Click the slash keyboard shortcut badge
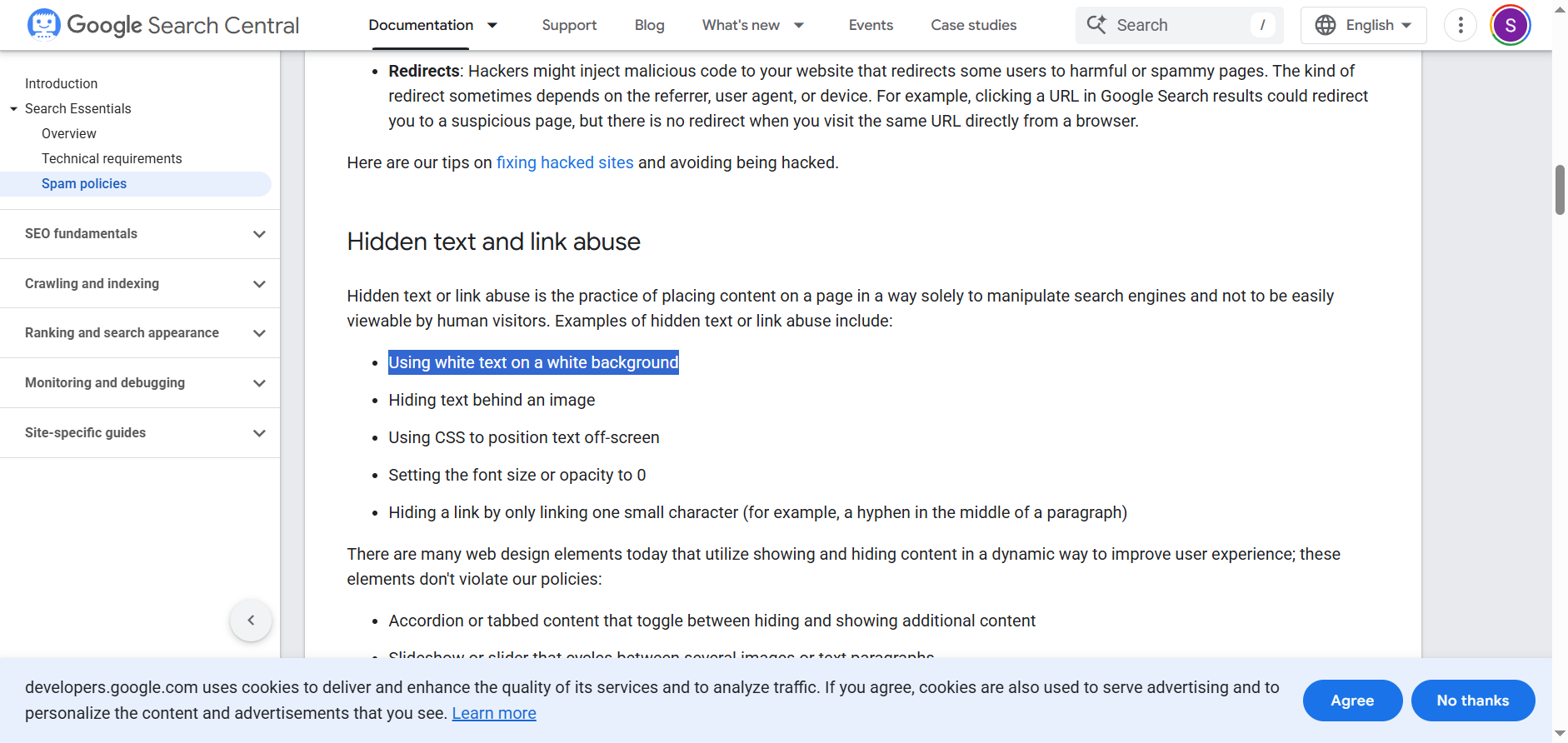The height and width of the screenshot is (743, 1568). point(1262,25)
